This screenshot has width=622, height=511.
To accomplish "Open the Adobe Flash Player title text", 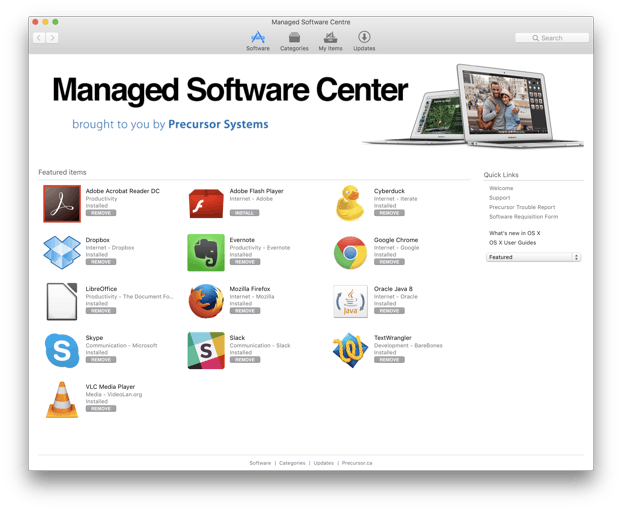I will (257, 191).
